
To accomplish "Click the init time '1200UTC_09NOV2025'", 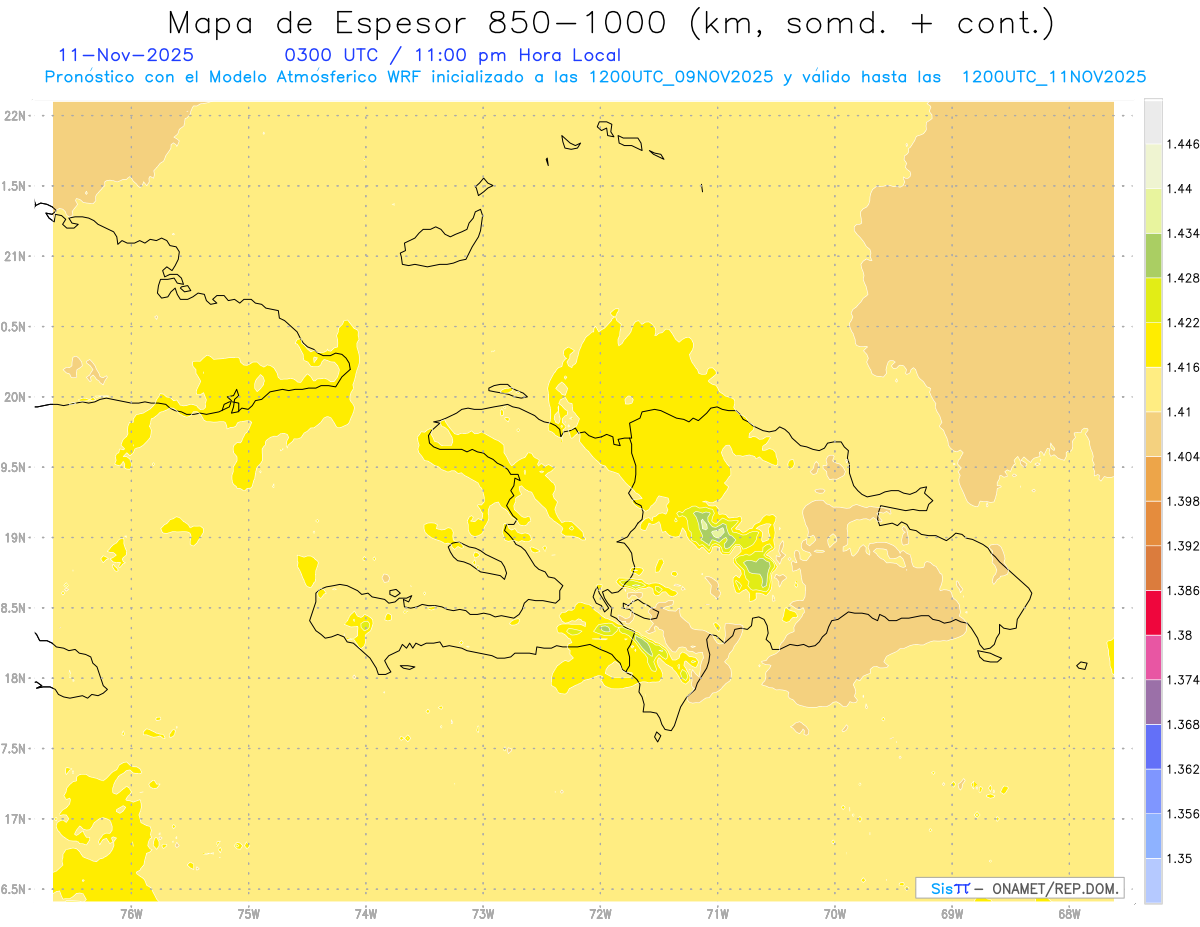I will [680, 77].
